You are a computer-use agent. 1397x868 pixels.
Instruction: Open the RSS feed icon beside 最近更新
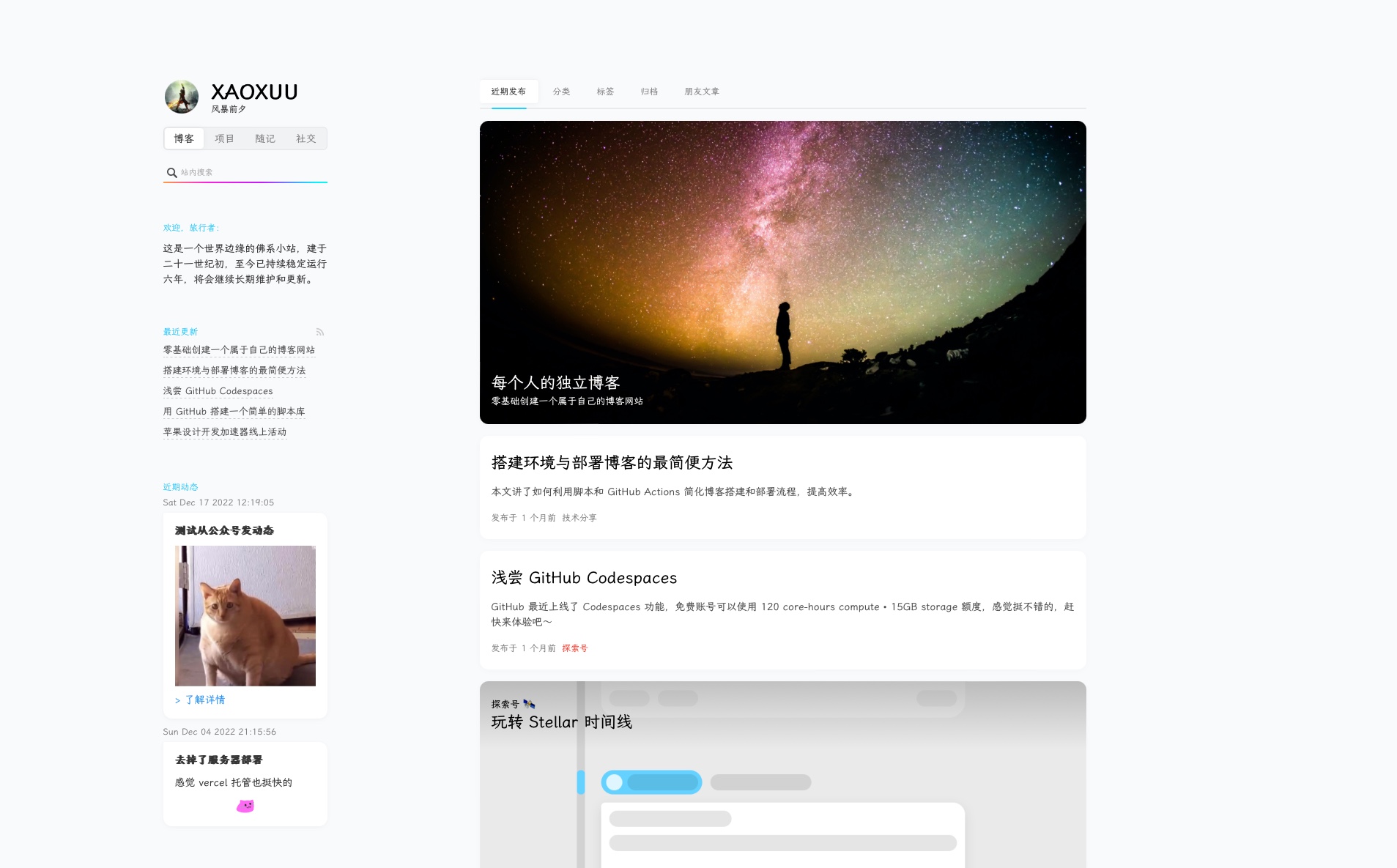tap(320, 333)
